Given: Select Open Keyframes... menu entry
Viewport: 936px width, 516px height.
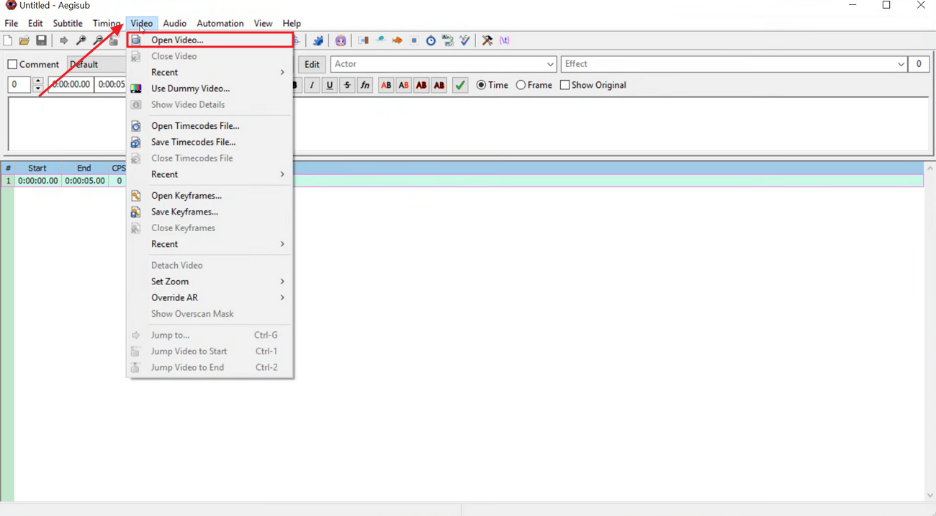Looking at the screenshot, I should coord(209,196).
